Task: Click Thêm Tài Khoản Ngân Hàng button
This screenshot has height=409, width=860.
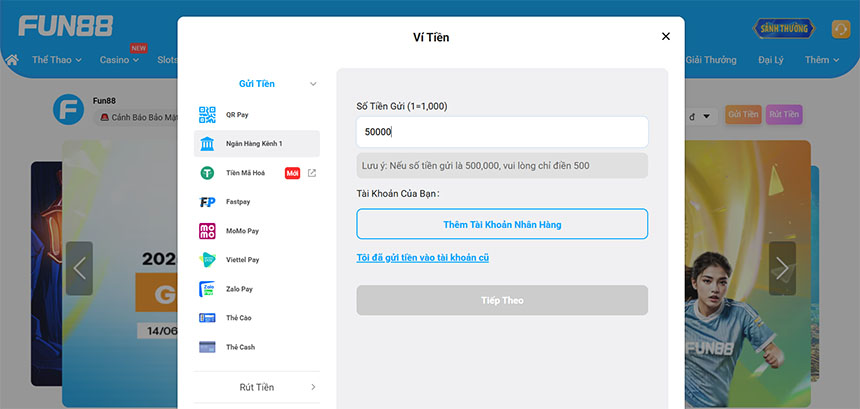Action: [x=502, y=224]
